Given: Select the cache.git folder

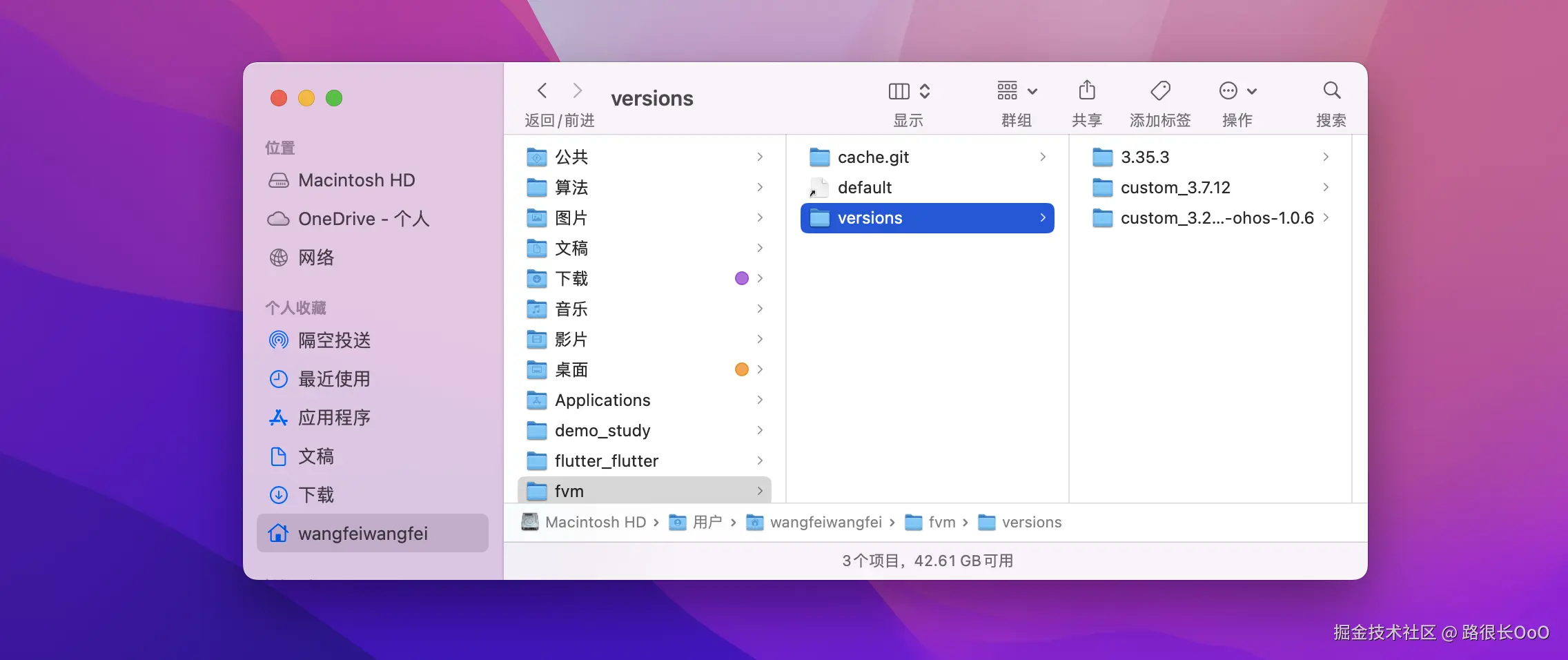Looking at the screenshot, I should [x=928, y=157].
